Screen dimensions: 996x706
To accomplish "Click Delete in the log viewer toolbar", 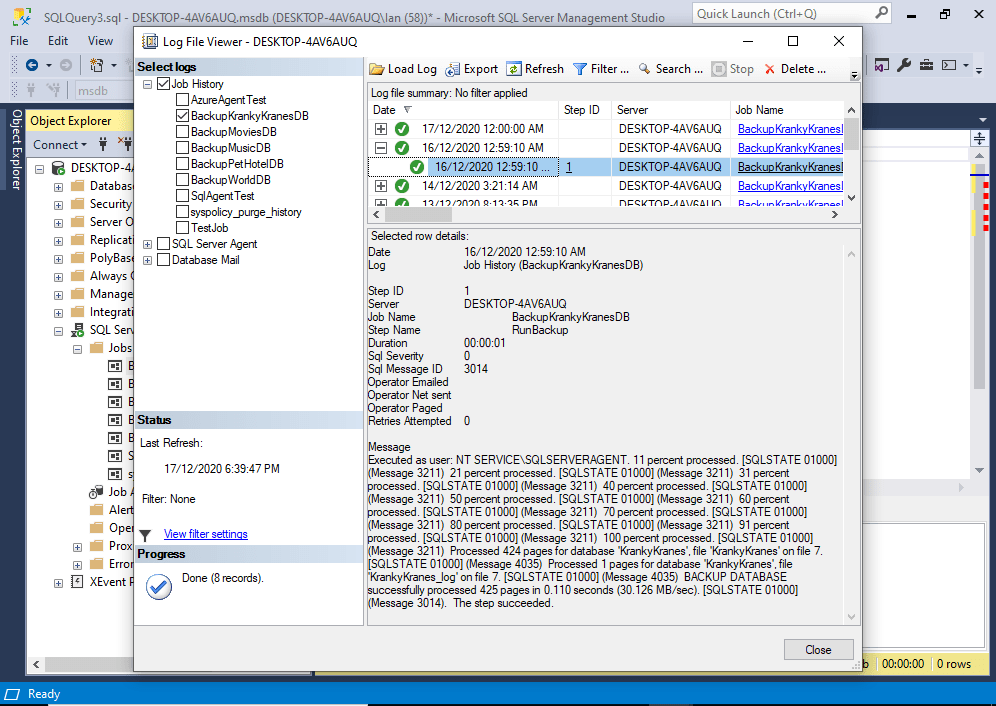I will [x=795, y=69].
